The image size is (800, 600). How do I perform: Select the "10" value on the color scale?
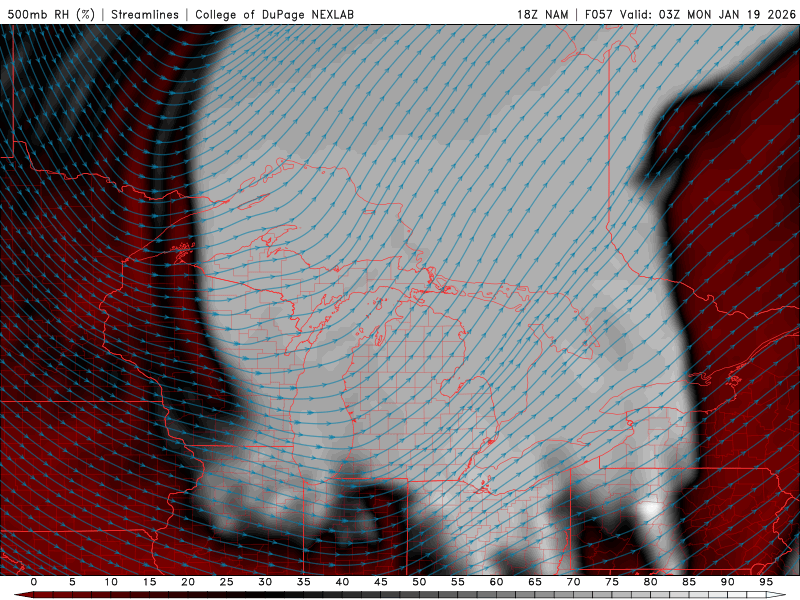click(111, 582)
